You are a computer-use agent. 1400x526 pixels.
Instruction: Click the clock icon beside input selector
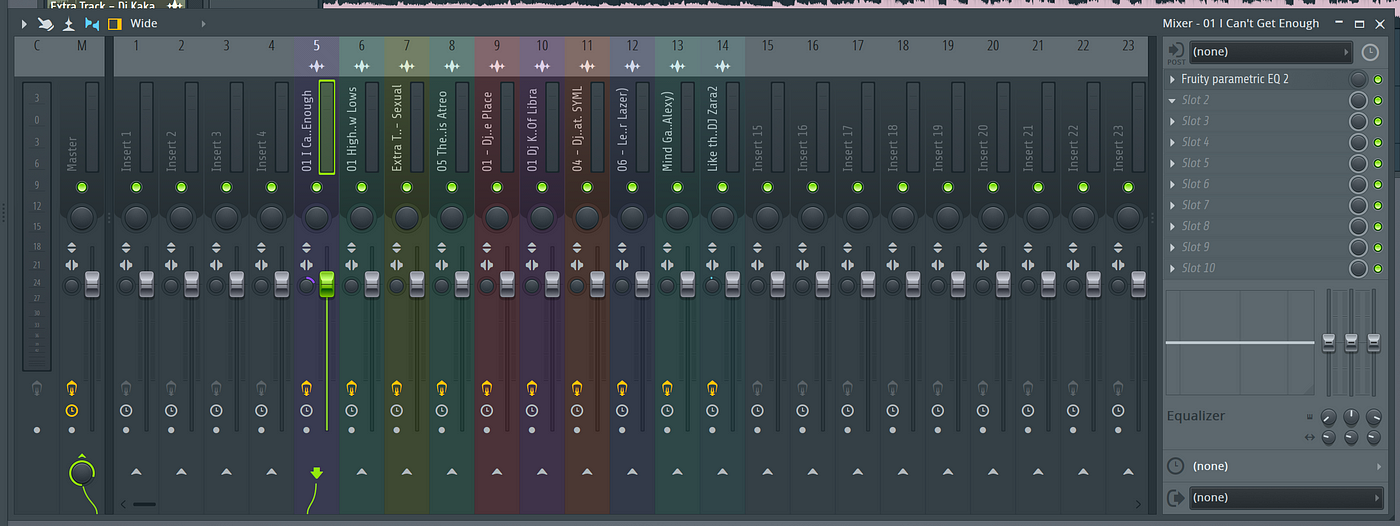1369,52
